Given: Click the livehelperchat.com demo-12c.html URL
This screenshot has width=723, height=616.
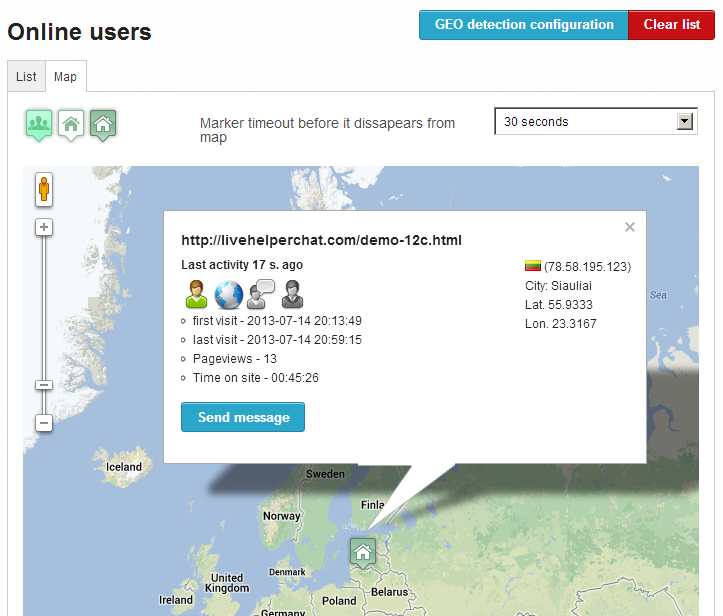Looking at the screenshot, I should [x=321, y=240].
